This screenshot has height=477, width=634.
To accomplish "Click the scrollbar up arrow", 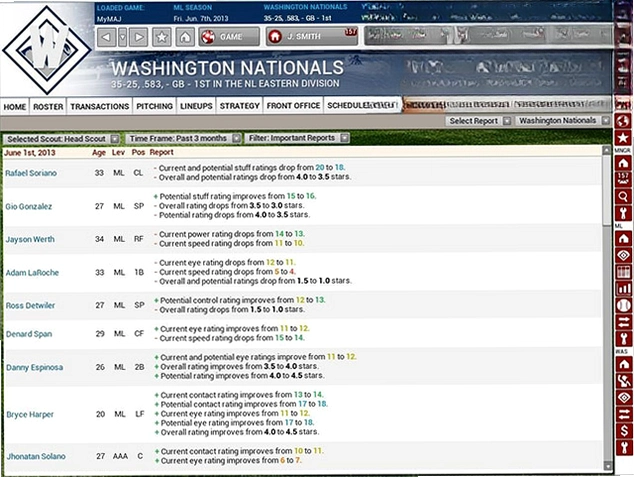I will [607, 150].
